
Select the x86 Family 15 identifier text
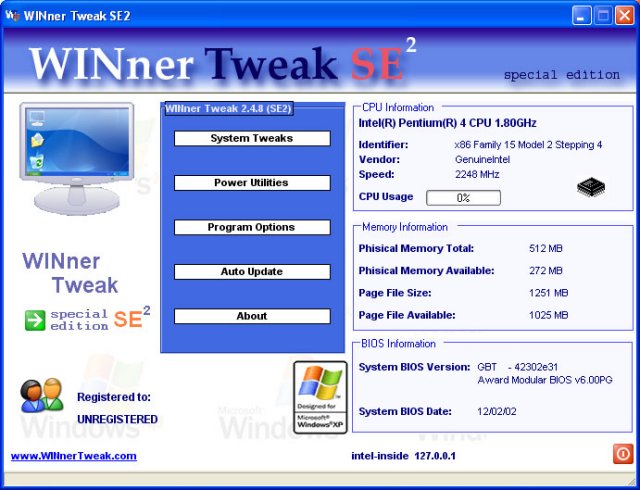pos(528,145)
